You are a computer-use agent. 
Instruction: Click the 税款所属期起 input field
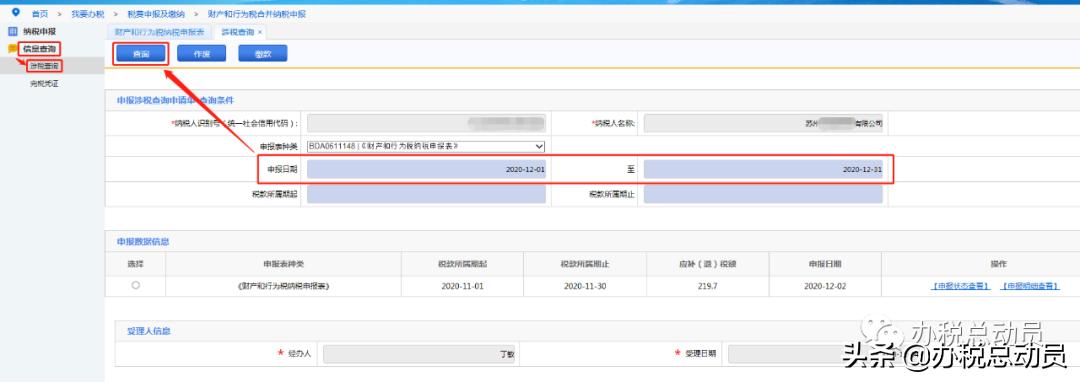point(426,194)
